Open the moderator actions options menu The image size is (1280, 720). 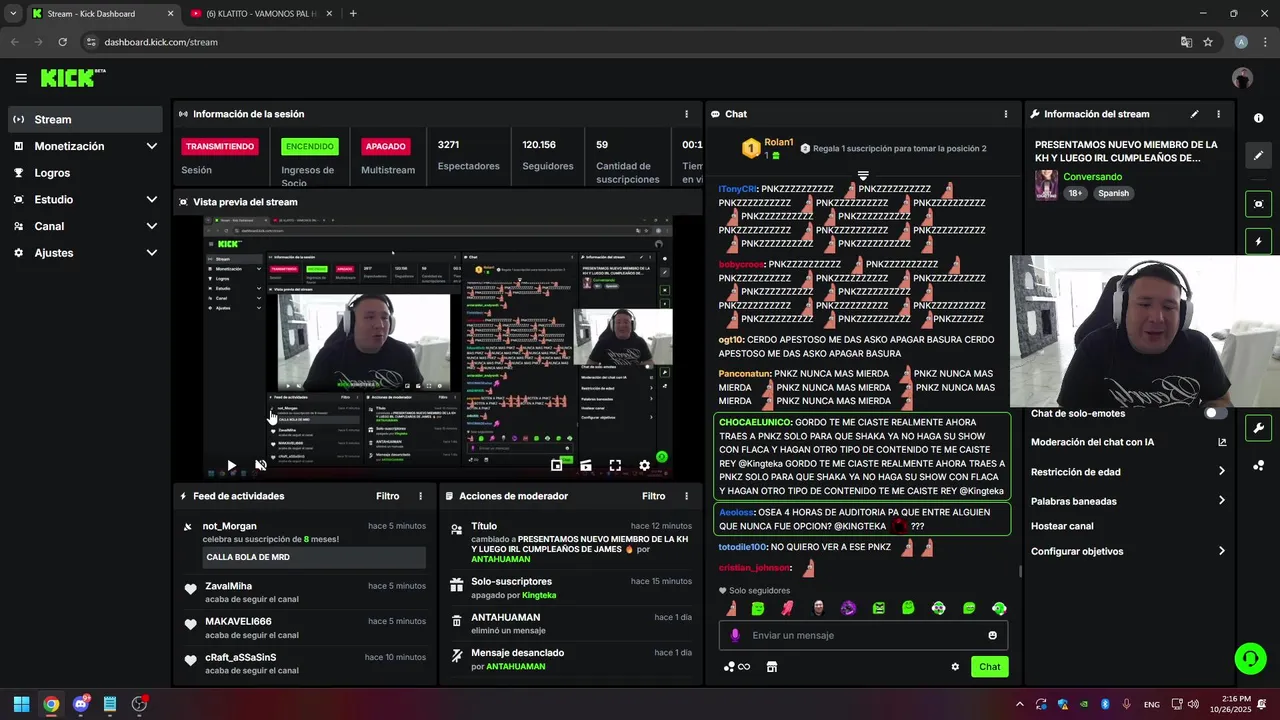[x=686, y=496]
